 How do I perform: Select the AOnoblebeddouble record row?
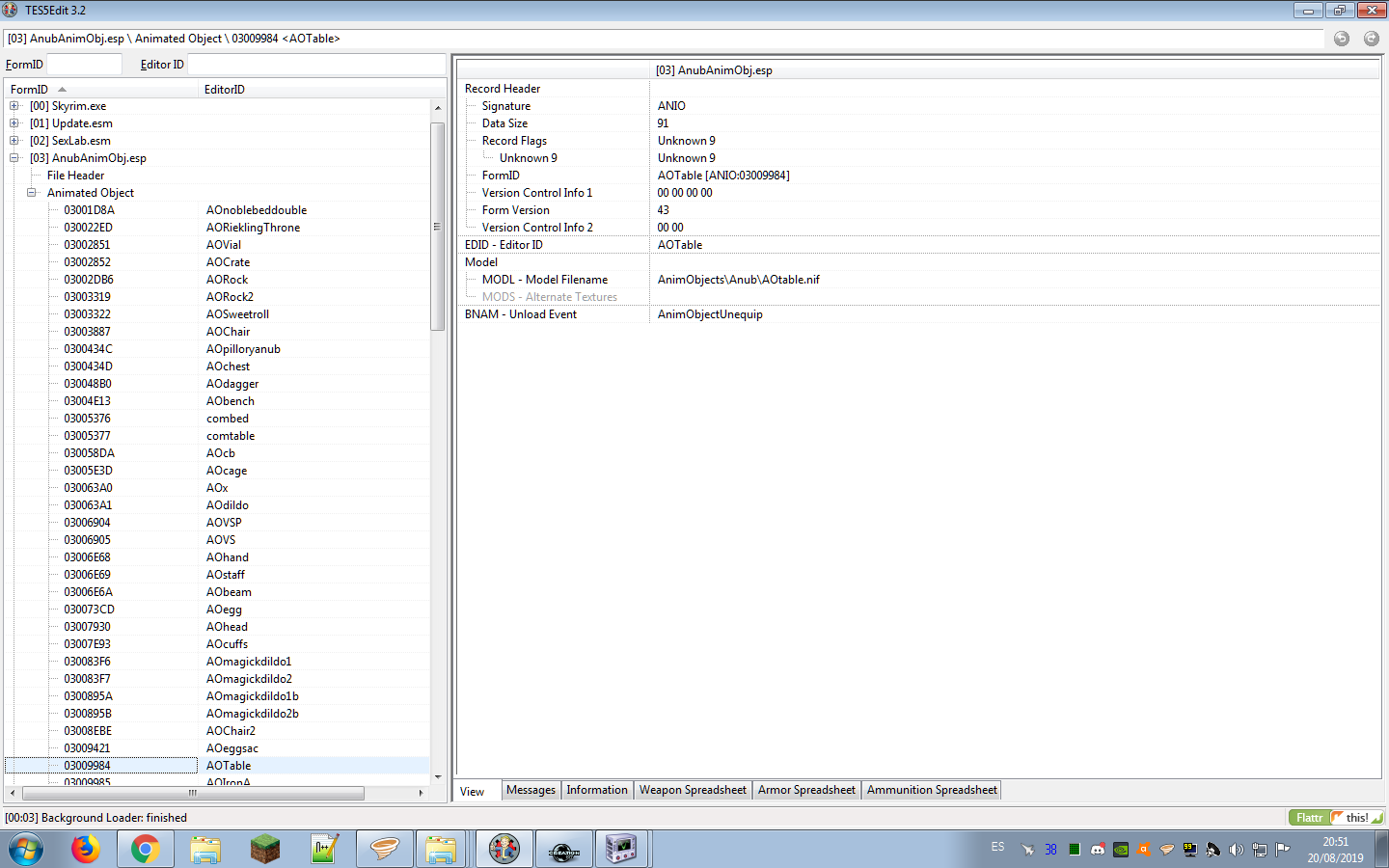[217, 210]
